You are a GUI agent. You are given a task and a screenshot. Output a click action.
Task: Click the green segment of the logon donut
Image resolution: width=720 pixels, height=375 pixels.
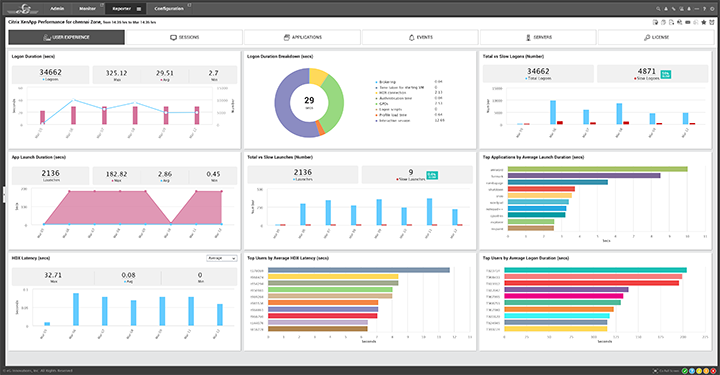coord(335,103)
